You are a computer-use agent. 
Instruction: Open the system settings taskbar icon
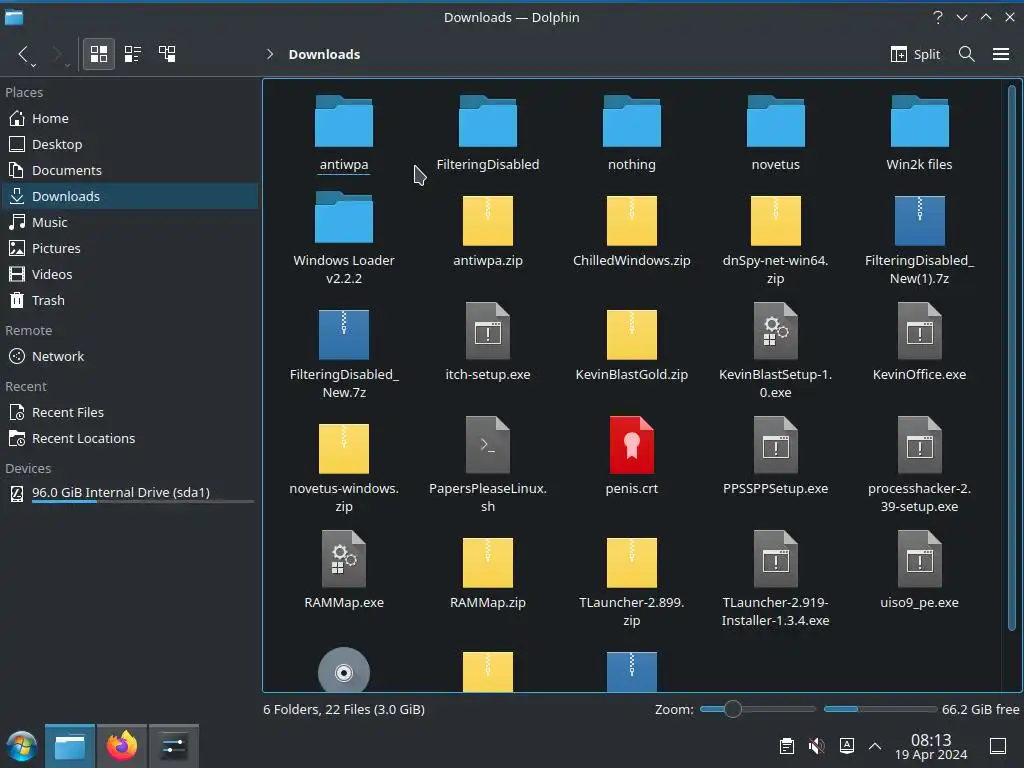pyautogui.click(x=174, y=746)
